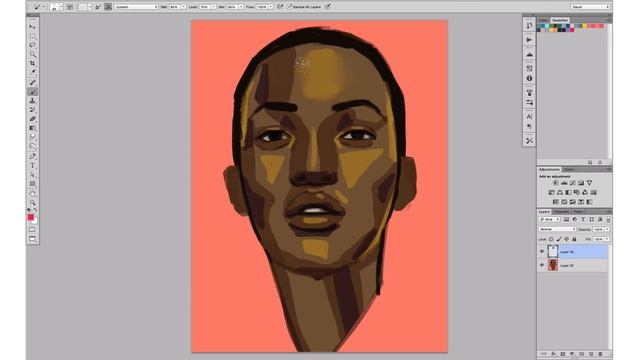This screenshot has width=640, height=360.
Task: Toggle lock image pixels brush icon
Action: (559, 239)
